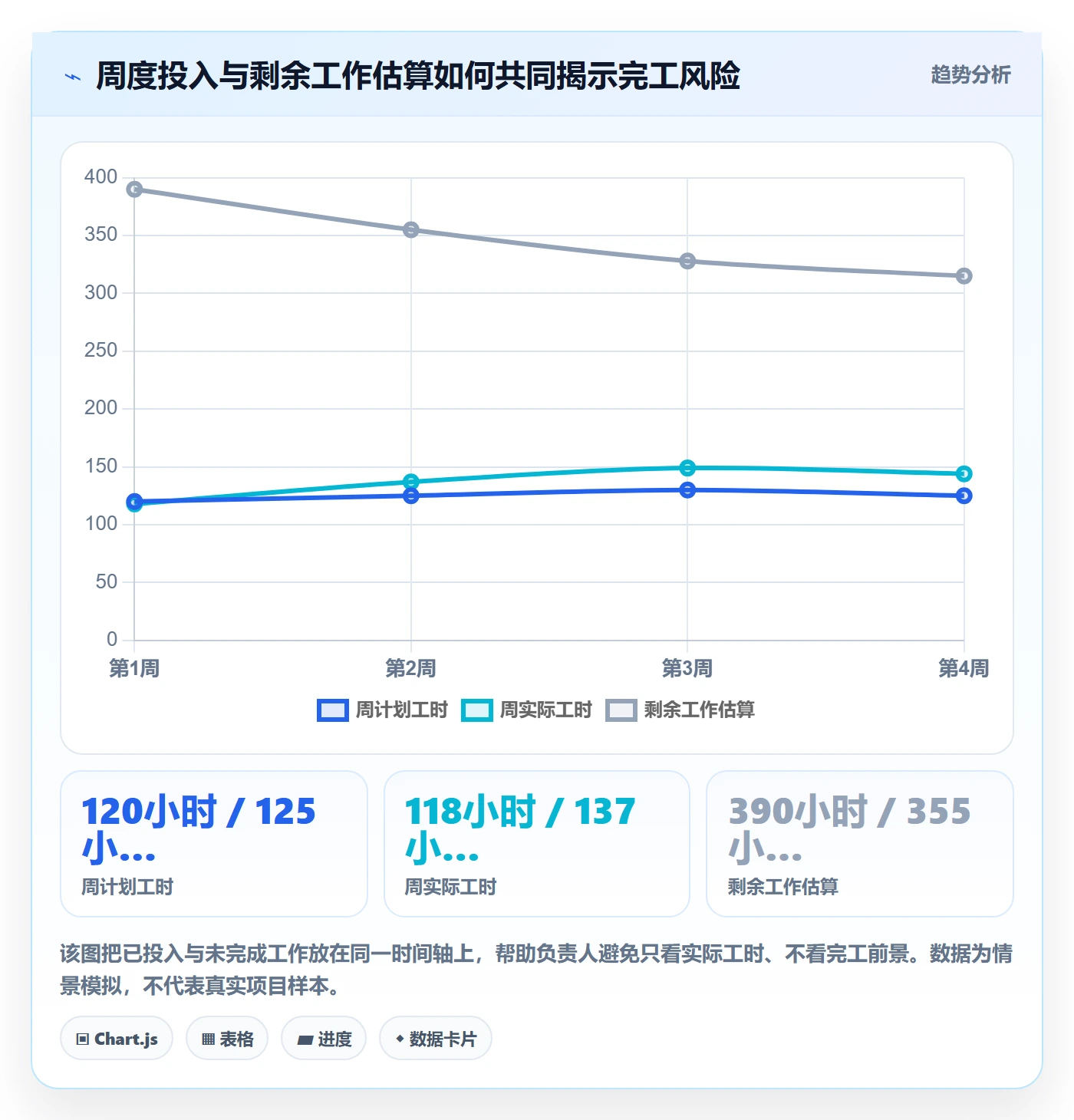Select the Chart.js tag chip
Viewport: 1074px width, 1120px height.
(x=117, y=1039)
